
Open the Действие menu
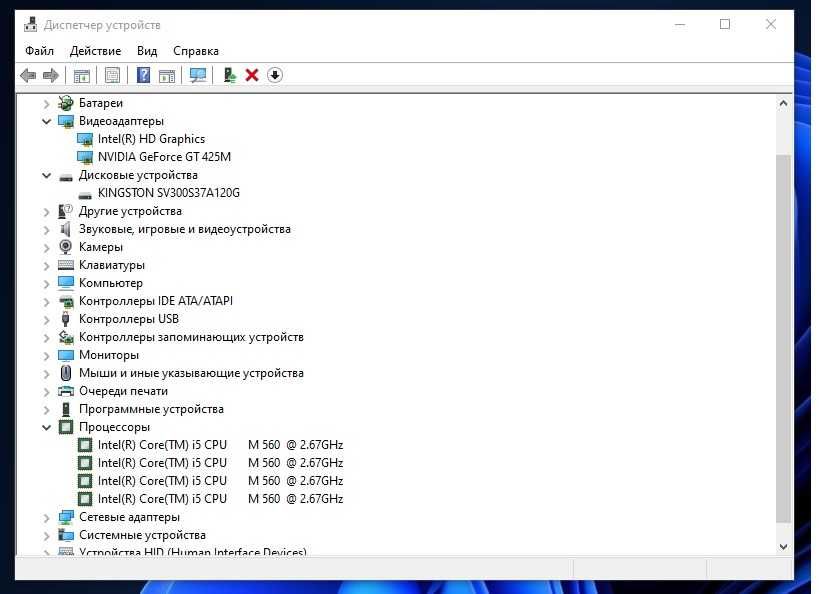click(x=96, y=51)
